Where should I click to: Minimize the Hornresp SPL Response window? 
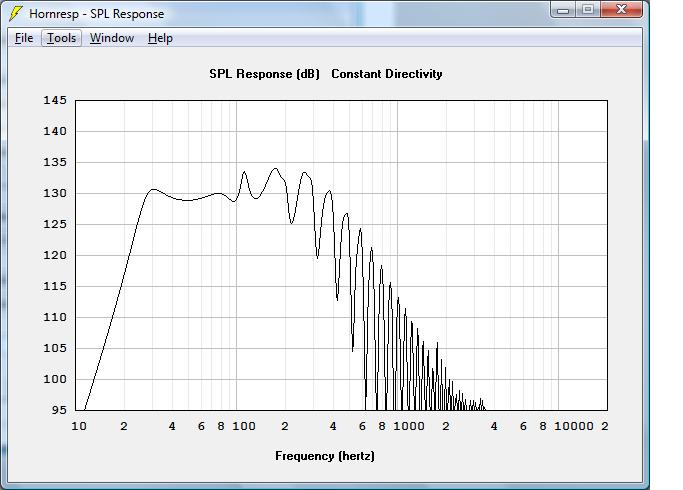[563, 10]
